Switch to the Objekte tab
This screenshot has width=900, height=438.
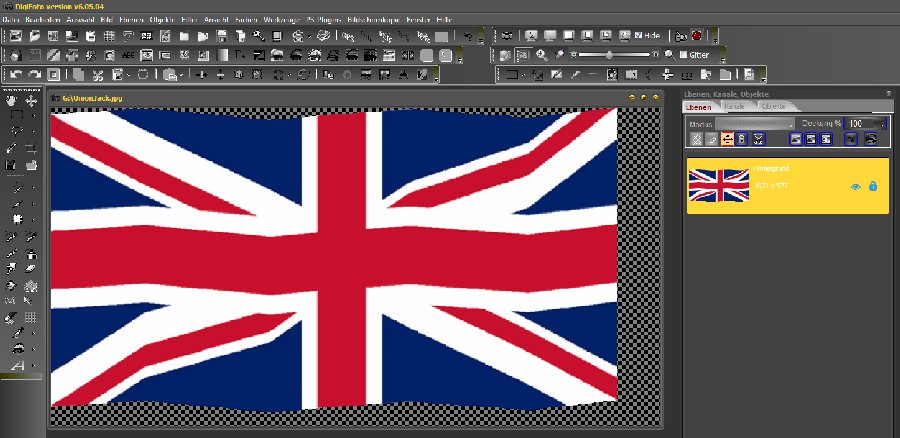point(773,106)
